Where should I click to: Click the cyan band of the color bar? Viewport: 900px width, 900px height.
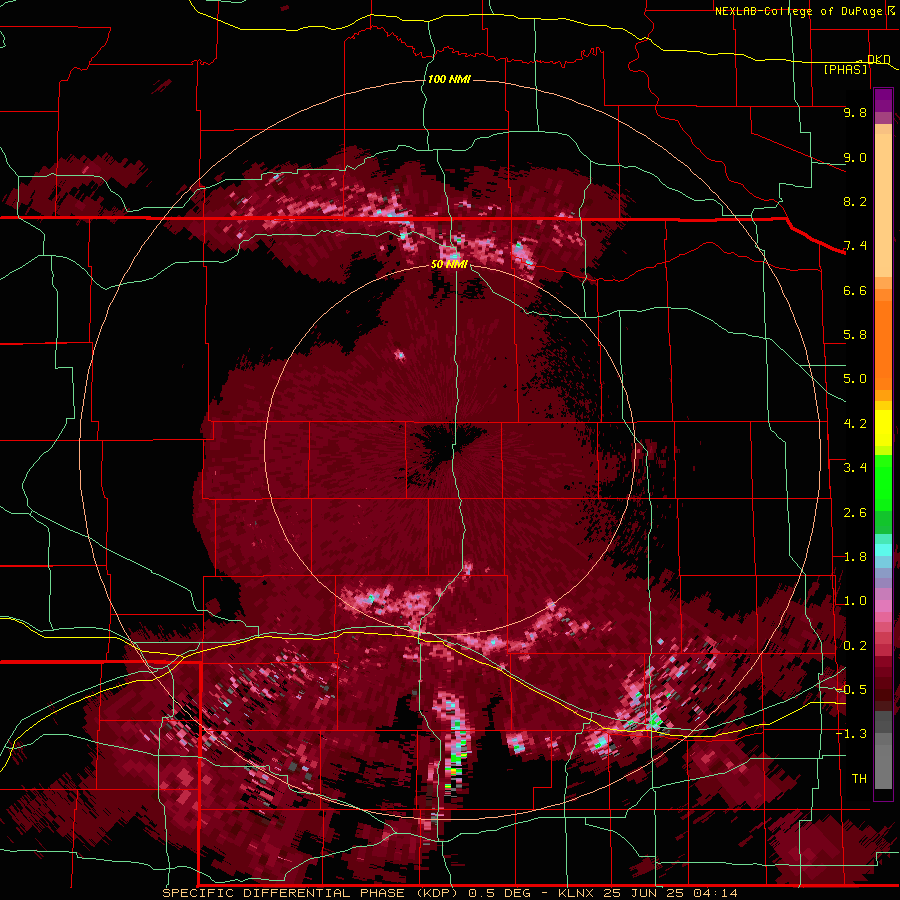pos(883,550)
